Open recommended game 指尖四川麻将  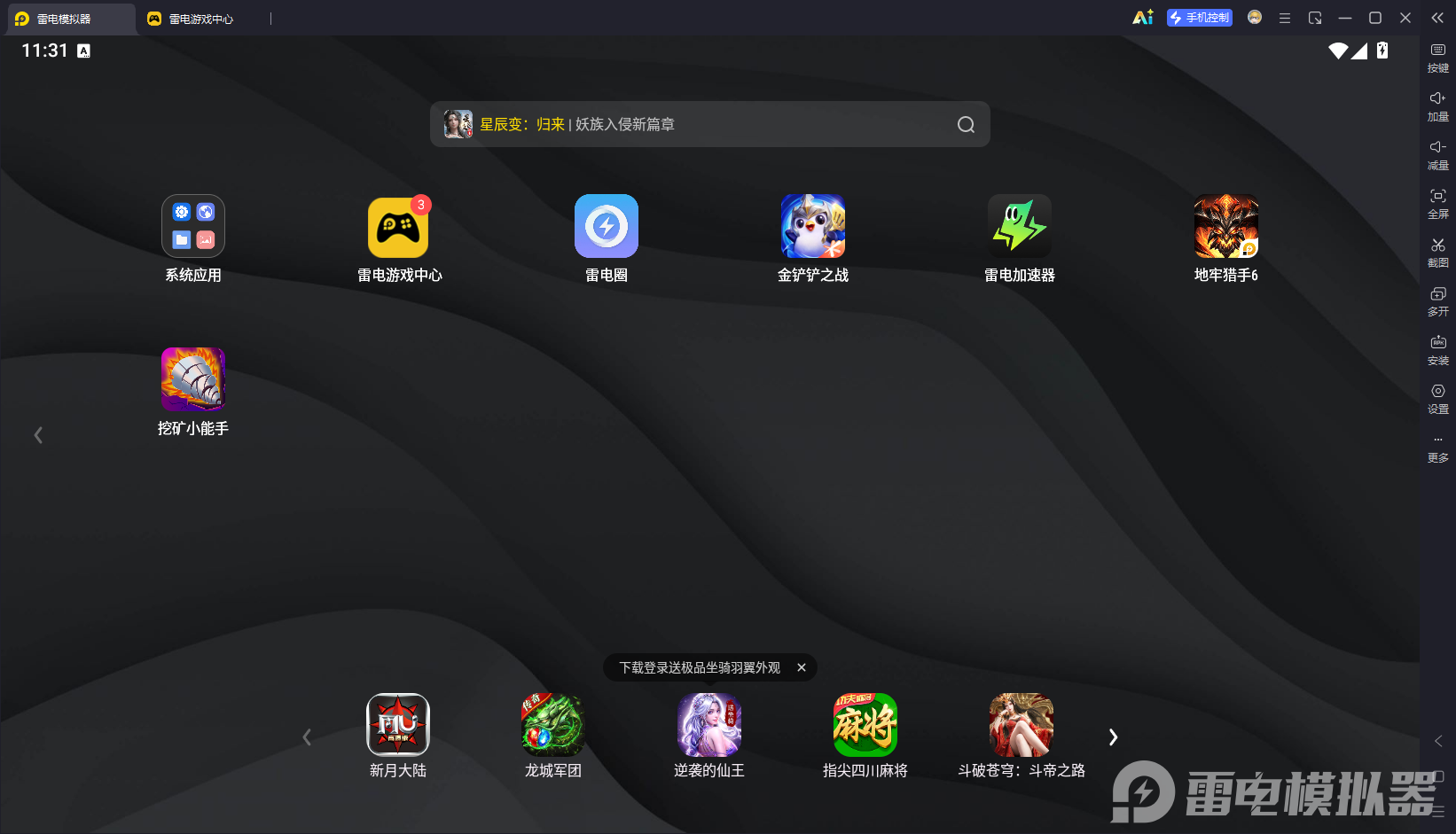tap(865, 725)
